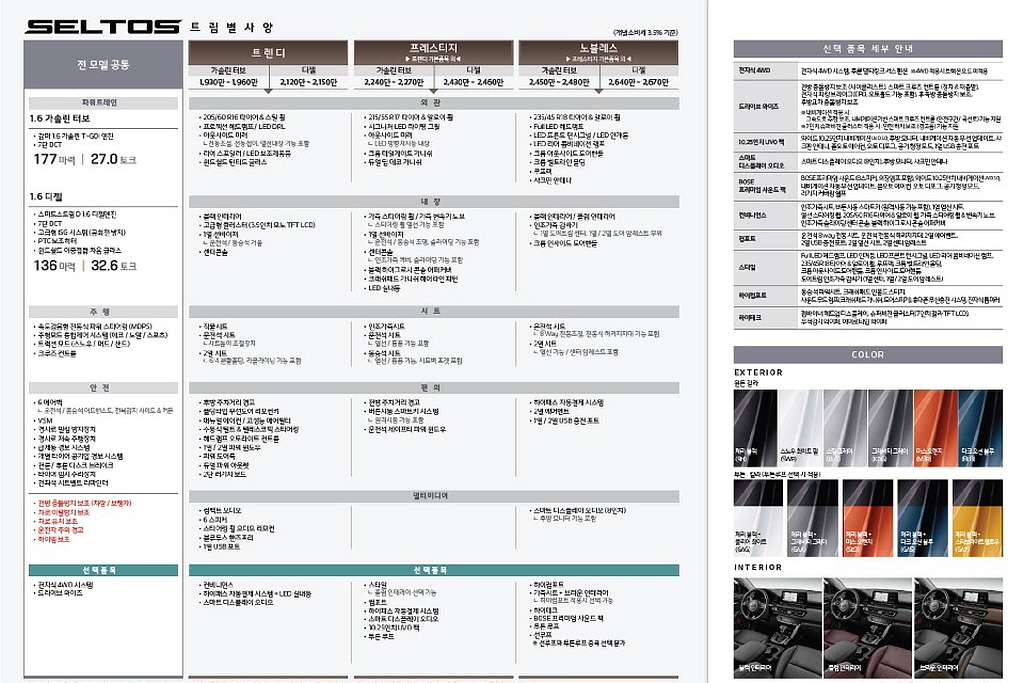Pick the two-tone black and orange swatch
The width and height of the screenshot is (1024, 683).
868,518
